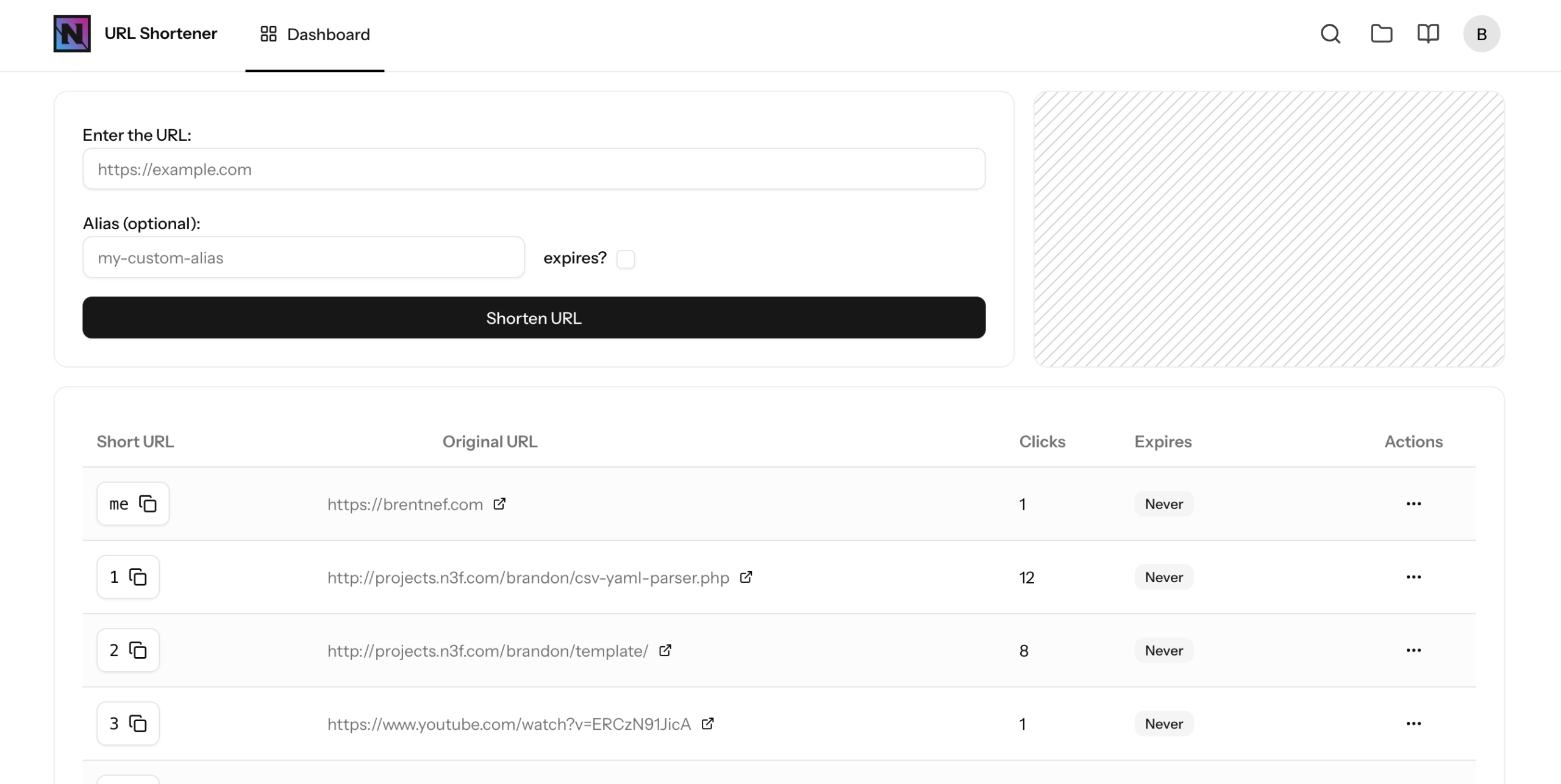The image size is (1561, 784).
Task: Enable the expires? checkbox
Action: click(x=626, y=258)
